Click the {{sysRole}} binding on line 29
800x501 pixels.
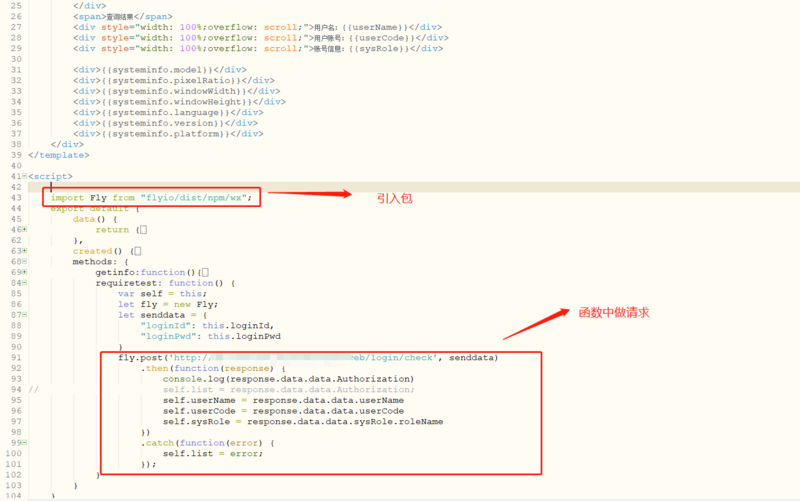[x=379, y=48]
